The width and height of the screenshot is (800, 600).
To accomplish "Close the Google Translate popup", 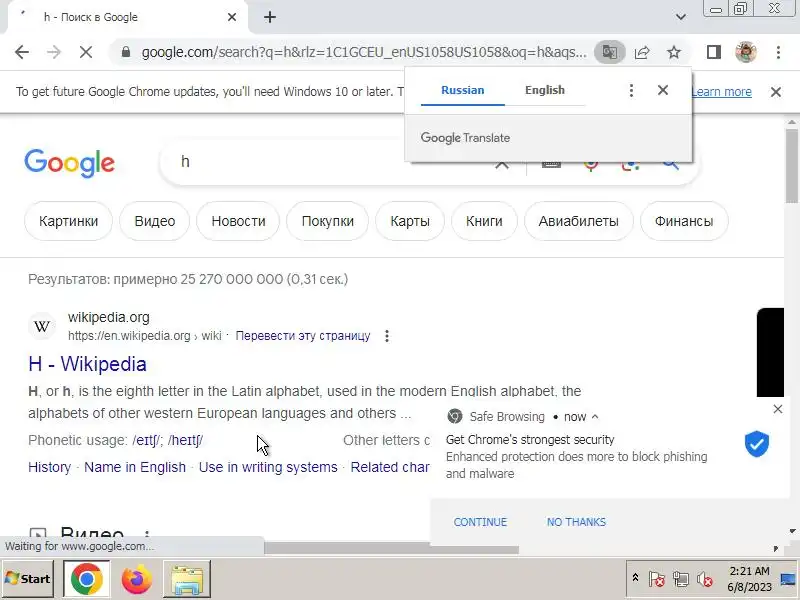I will pyautogui.click(x=663, y=90).
